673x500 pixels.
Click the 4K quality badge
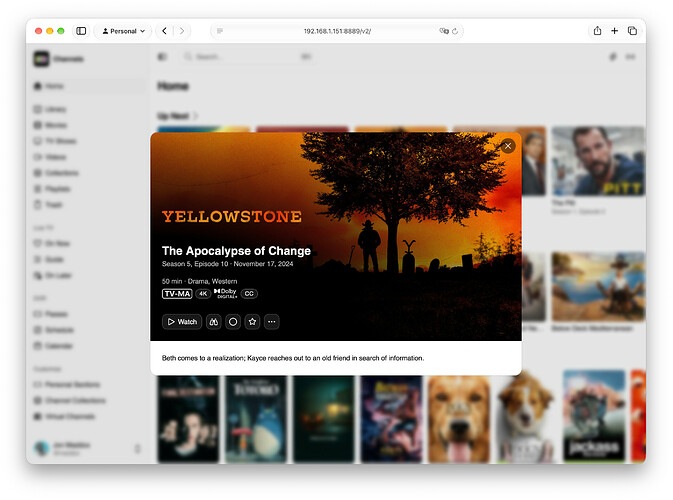click(x=203, y=294)
